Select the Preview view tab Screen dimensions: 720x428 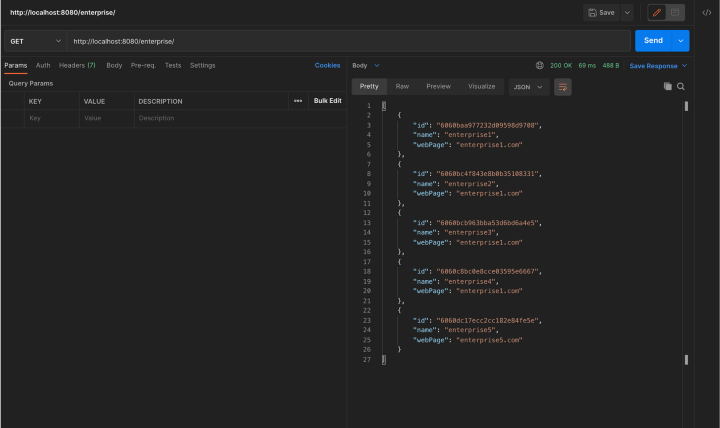(439, 87)
